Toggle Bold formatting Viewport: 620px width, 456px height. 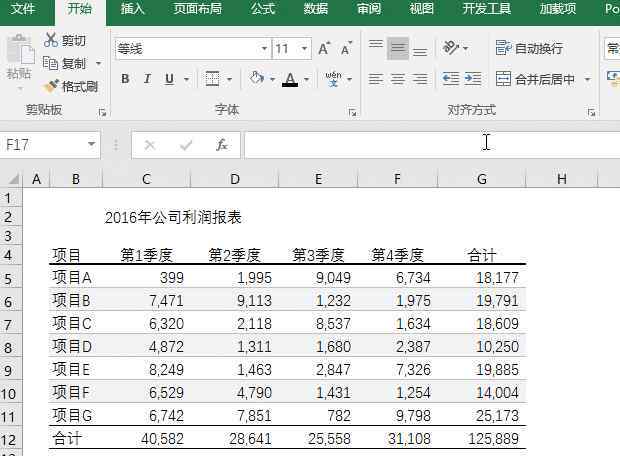[125, 79]
